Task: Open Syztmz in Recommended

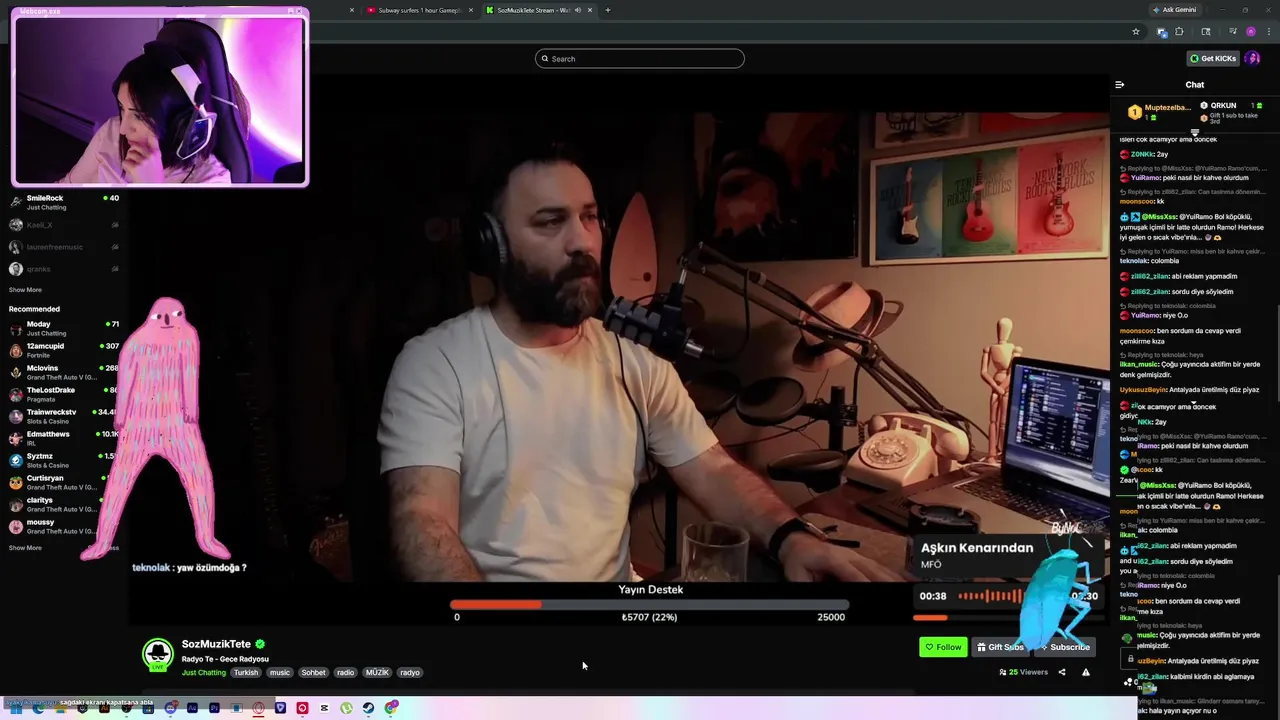Action: point(64,460)
